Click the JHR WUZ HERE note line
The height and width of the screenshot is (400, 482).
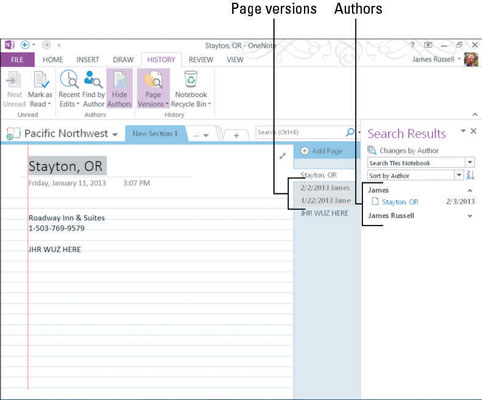pos(54,249)
